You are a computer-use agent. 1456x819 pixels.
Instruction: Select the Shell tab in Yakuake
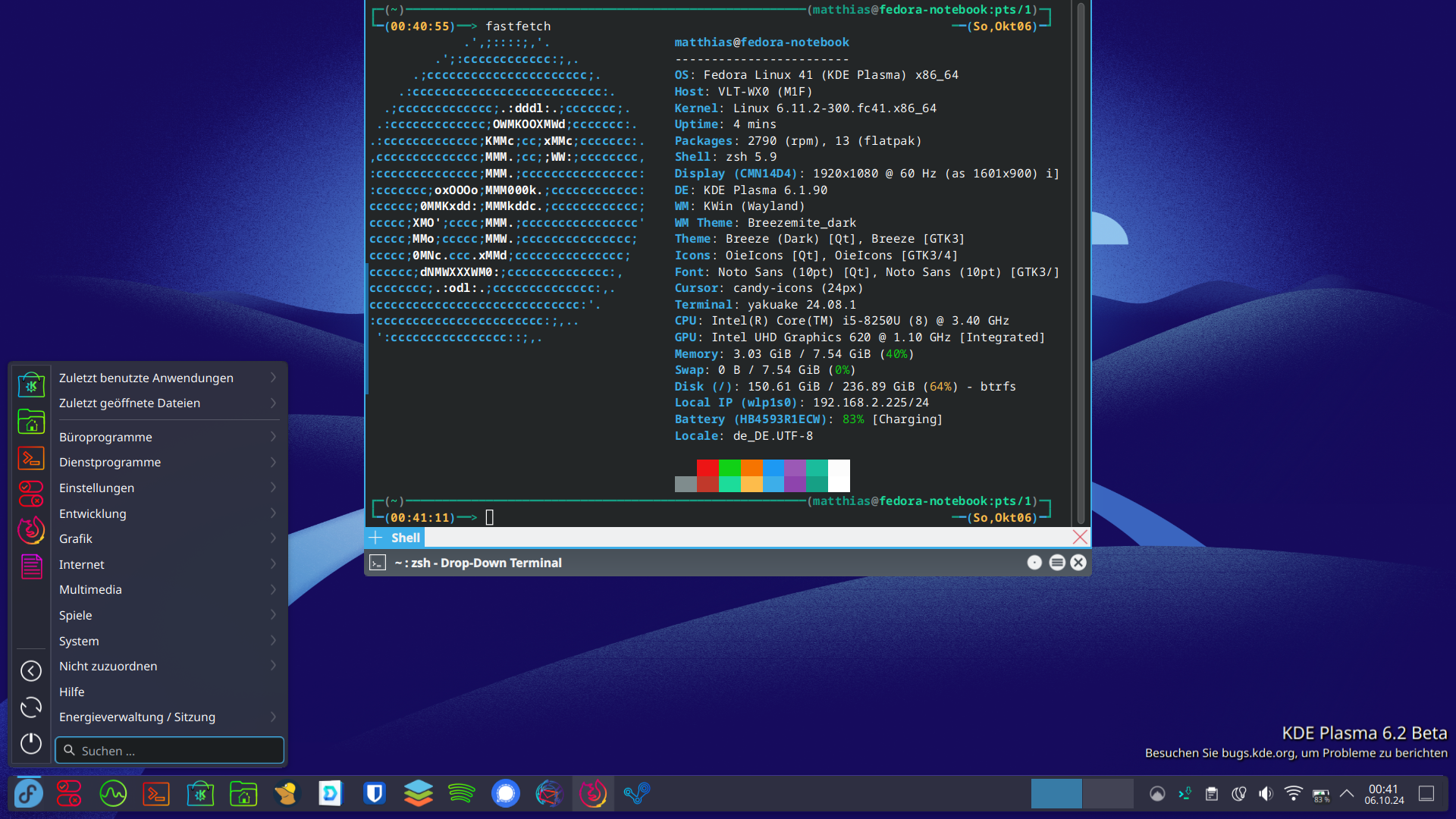click(x=405, y=538)
